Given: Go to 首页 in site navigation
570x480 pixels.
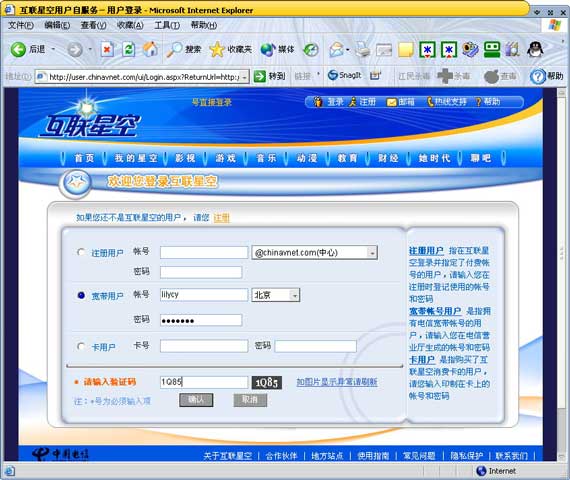Looking at the screenshot, I should tap(84, 158).
